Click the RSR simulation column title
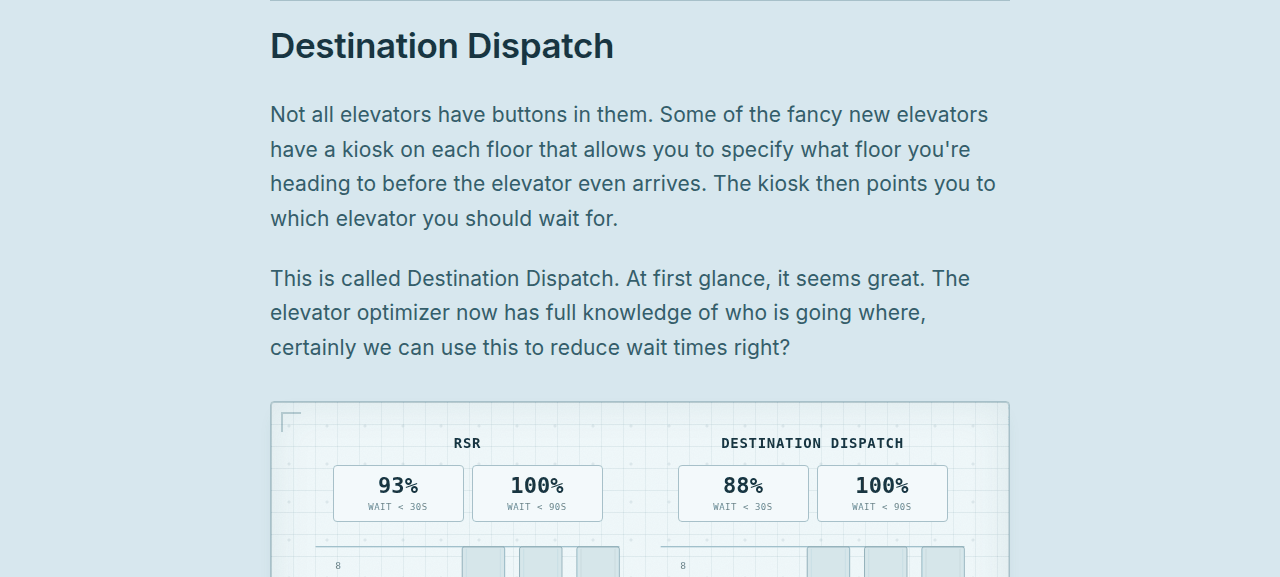1280x577 pixels. pyautogui.click(x=467, y=443)
